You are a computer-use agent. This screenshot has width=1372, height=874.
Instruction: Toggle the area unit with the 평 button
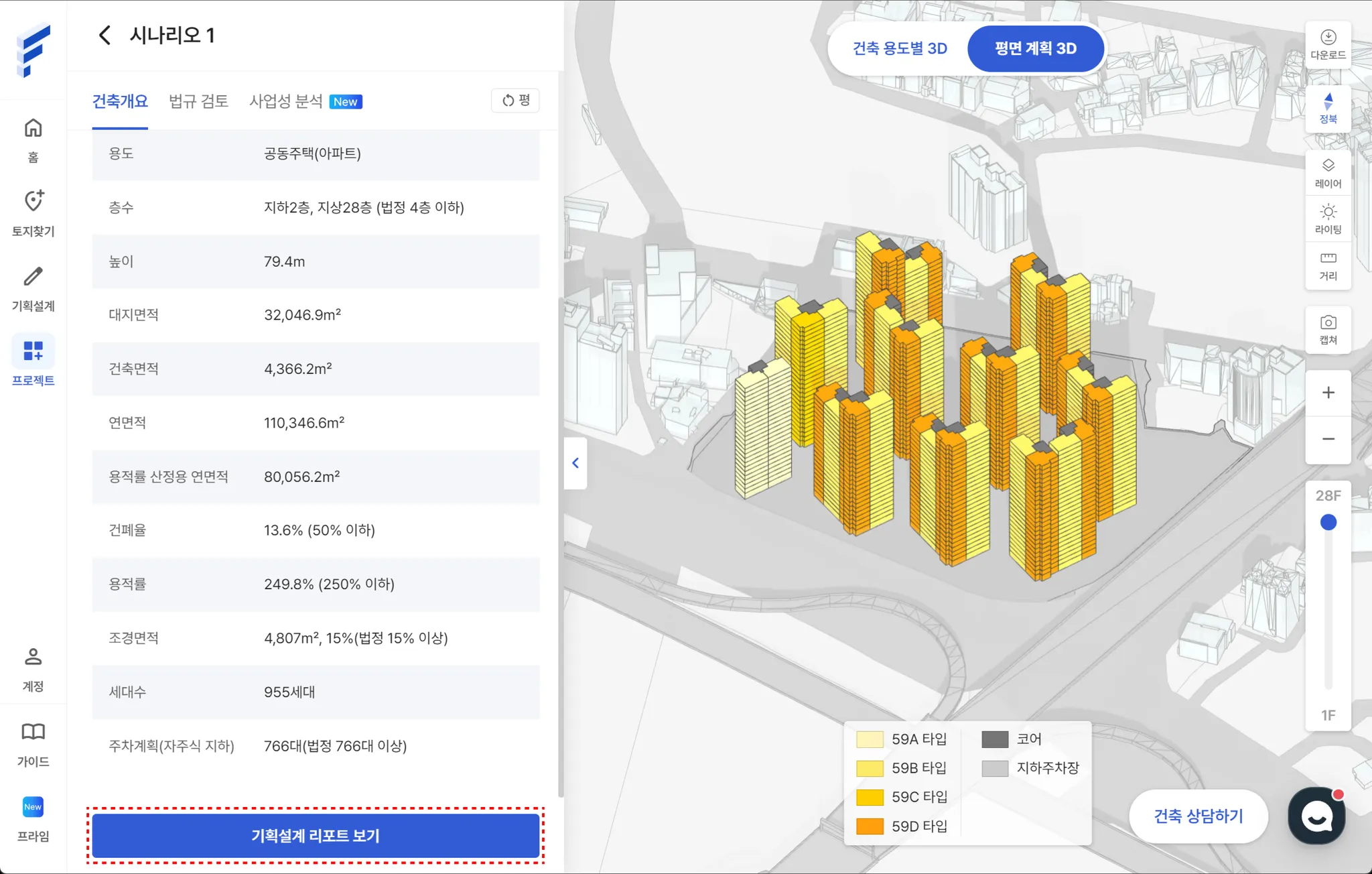(x=515, y=101)
